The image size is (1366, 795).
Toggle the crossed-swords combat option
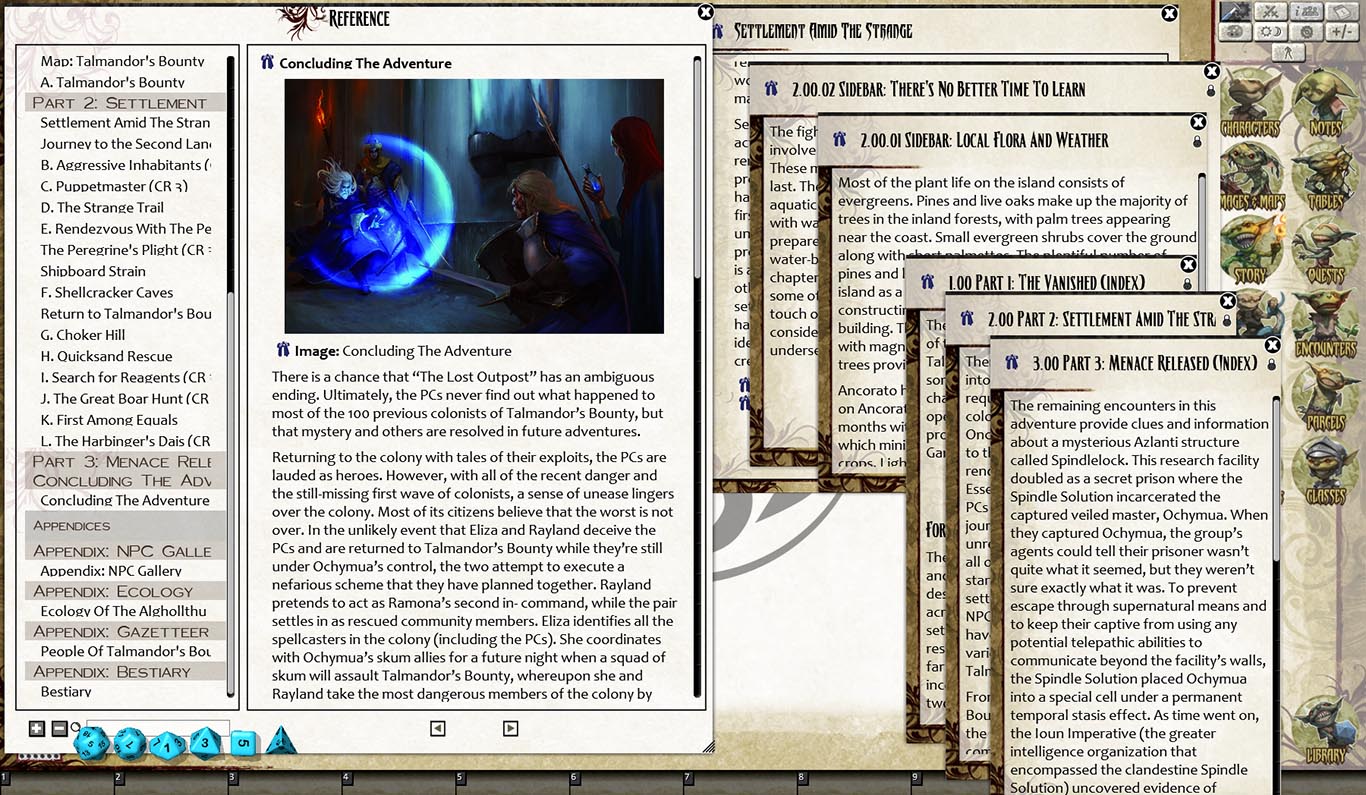[1271, 11]
